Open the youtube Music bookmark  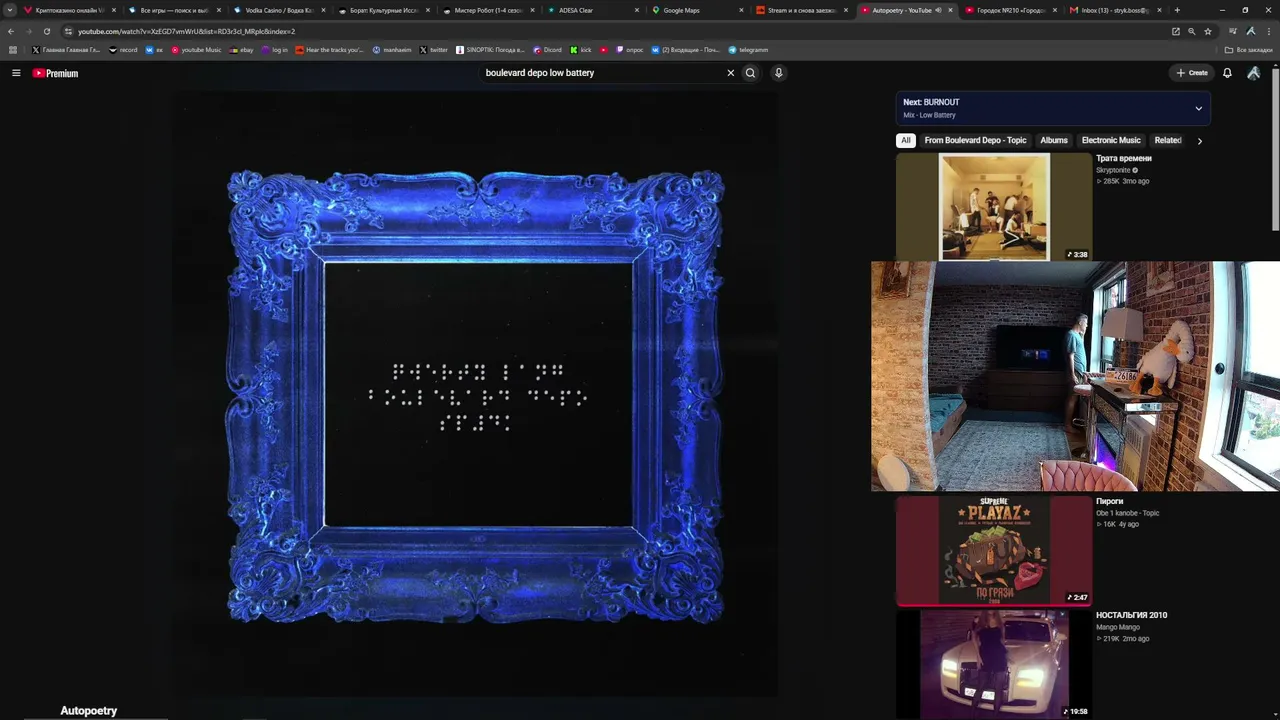[x=196, y=50]
